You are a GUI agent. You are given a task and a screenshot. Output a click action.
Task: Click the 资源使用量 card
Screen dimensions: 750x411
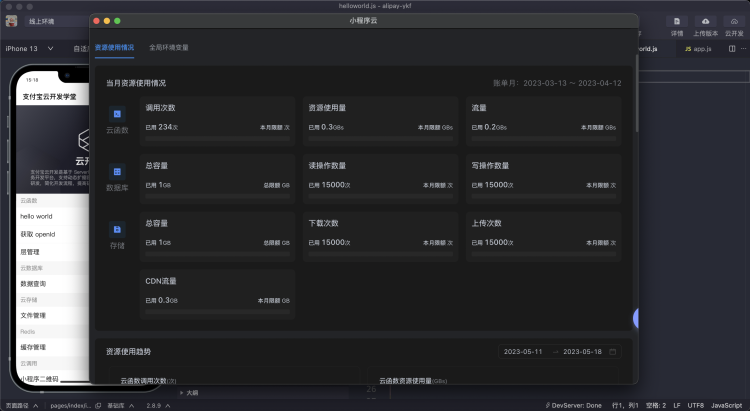tap(381, 122)
